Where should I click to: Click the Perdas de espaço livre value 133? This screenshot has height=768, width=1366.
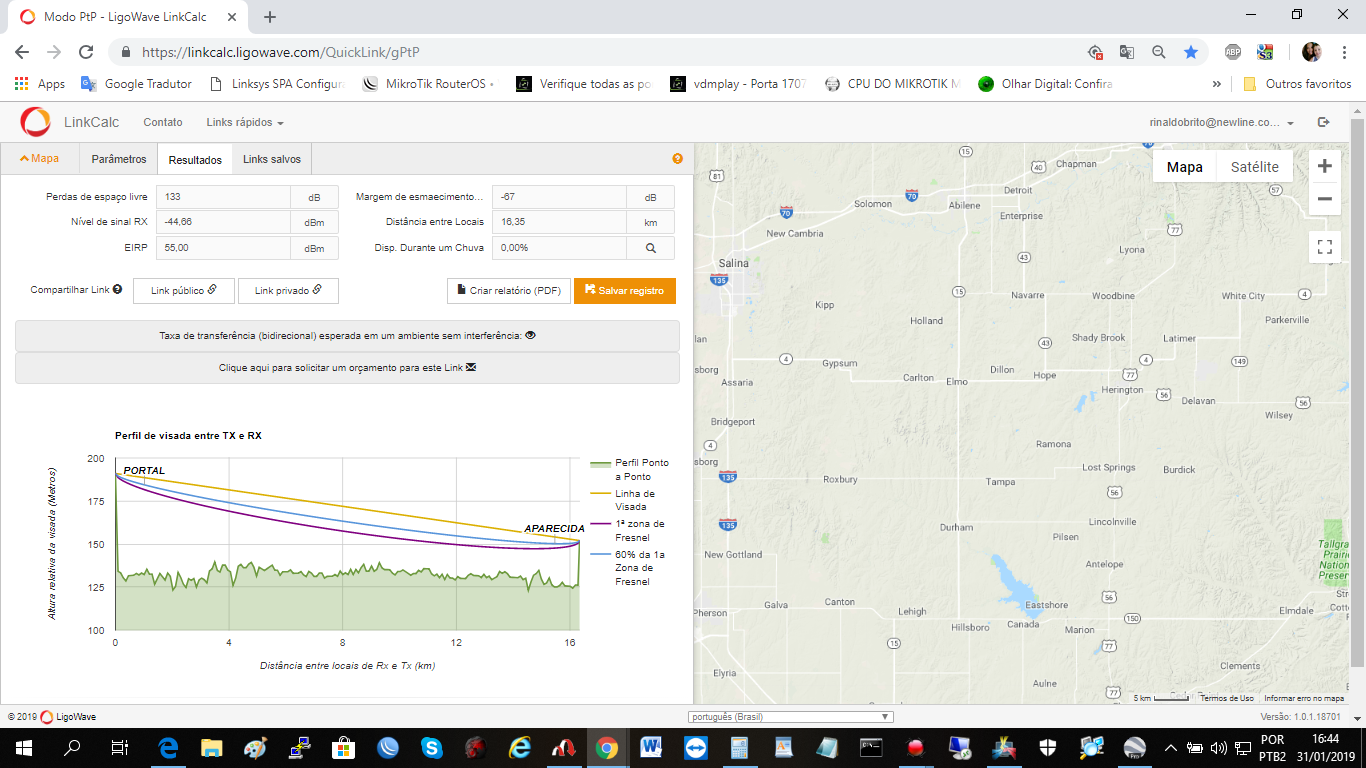tap(224, 197)
